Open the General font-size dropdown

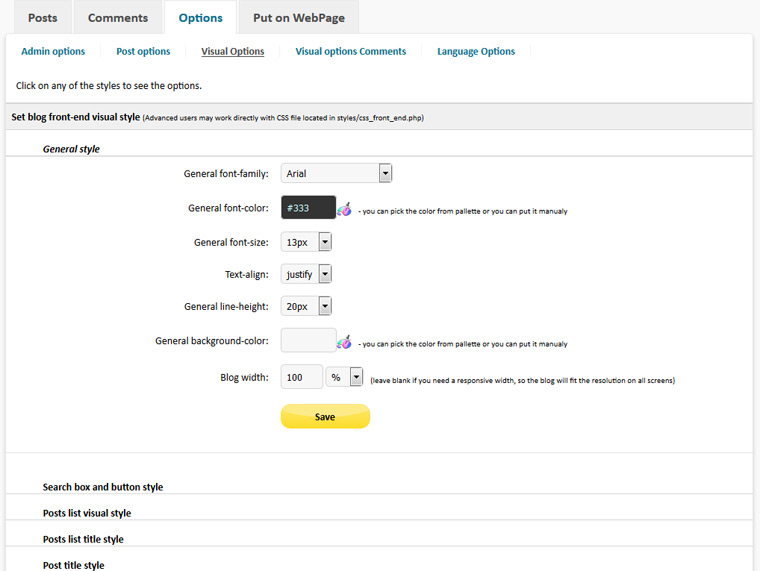[306, 242]
